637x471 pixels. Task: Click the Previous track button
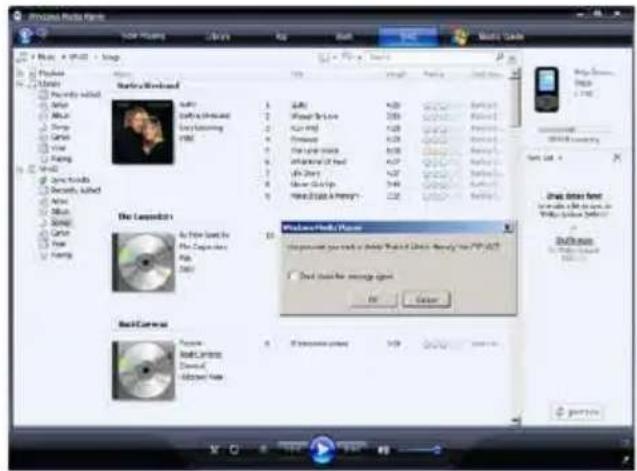(x=292, y=448)
